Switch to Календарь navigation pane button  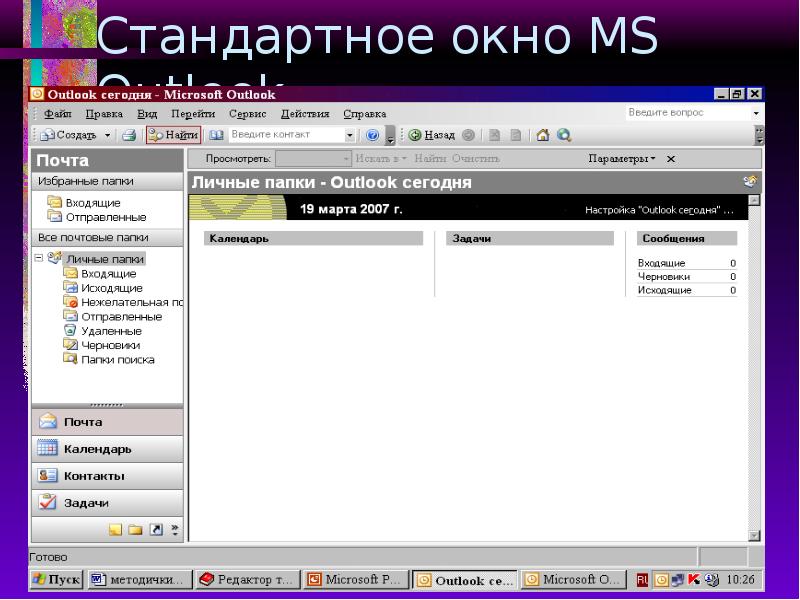[x=107, y=449]
